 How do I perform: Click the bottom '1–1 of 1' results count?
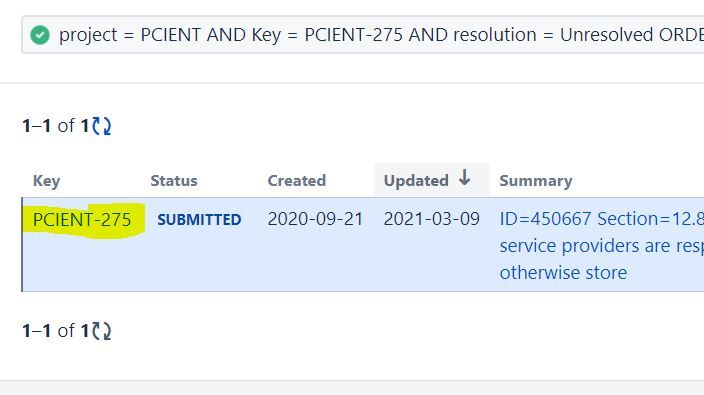[56, 331]
